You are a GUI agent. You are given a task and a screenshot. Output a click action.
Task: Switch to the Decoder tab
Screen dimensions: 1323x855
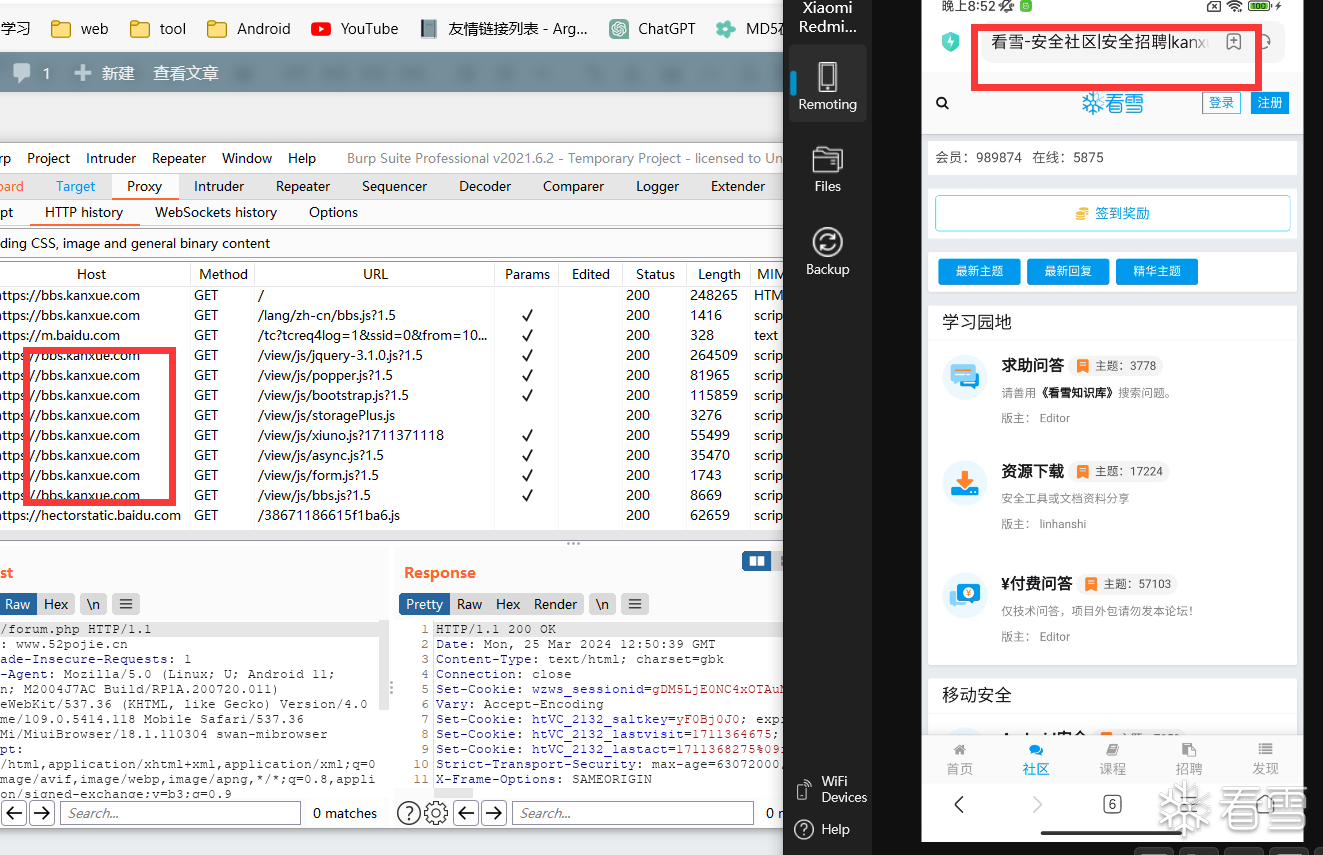point(485,186)
